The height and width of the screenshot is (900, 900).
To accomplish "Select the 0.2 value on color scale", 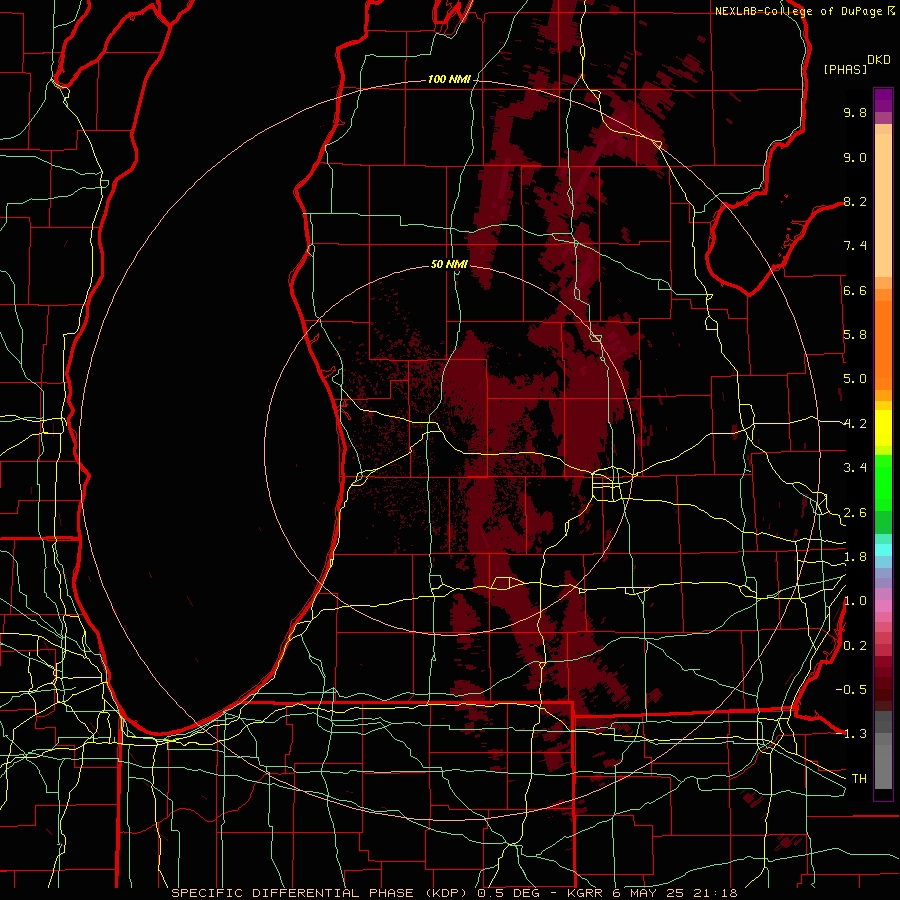I will click(x=855, y=646).
